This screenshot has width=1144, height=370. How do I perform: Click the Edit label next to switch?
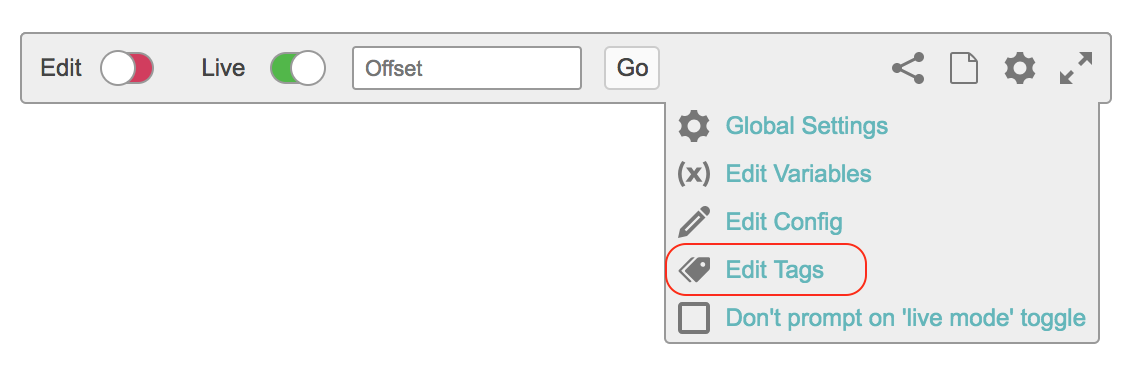[61, 68]
